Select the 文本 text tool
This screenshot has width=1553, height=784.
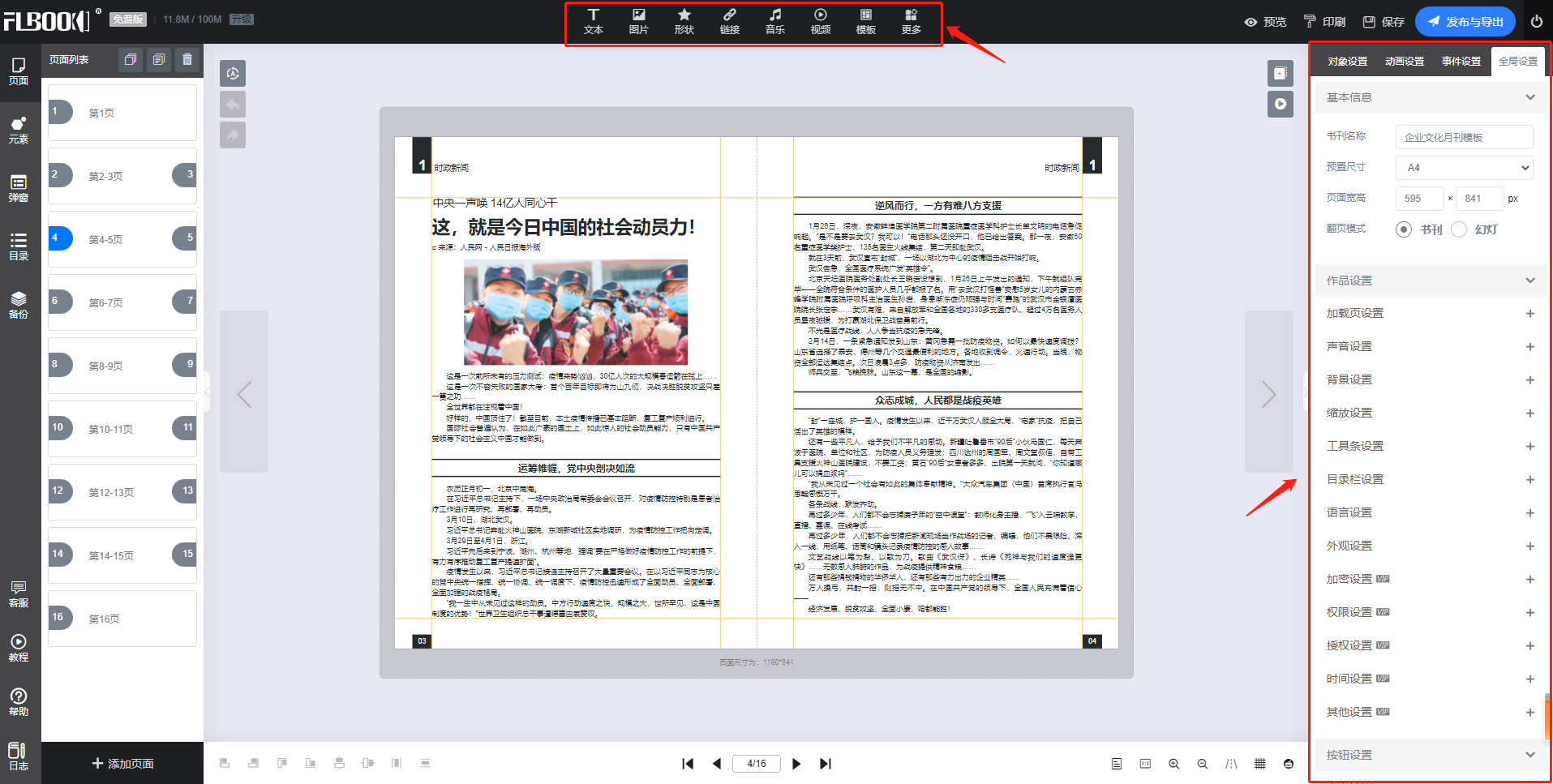coord(594,22)
